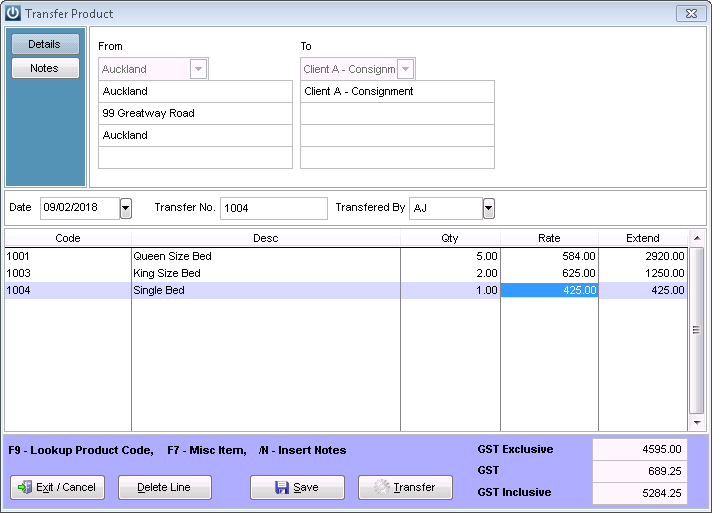712x513 pixels.
Task: Select the product code 1001 cell
Action: [x=68, y=256]
